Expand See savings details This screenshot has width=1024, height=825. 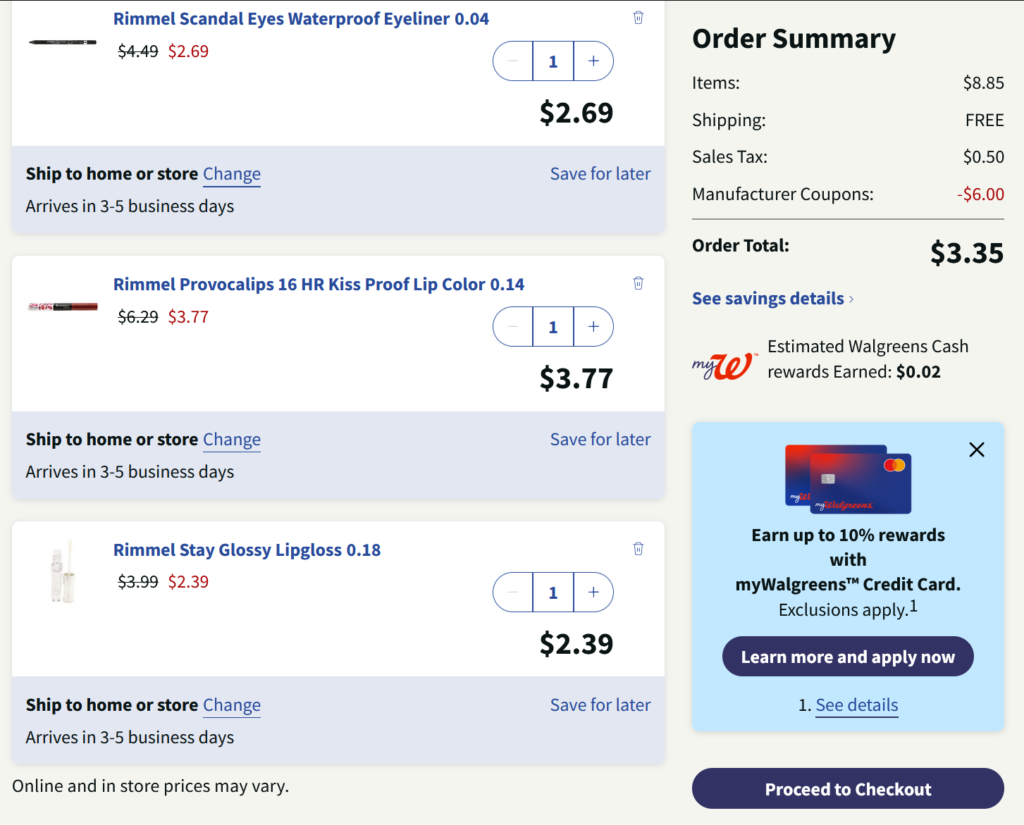click(772, 298)
